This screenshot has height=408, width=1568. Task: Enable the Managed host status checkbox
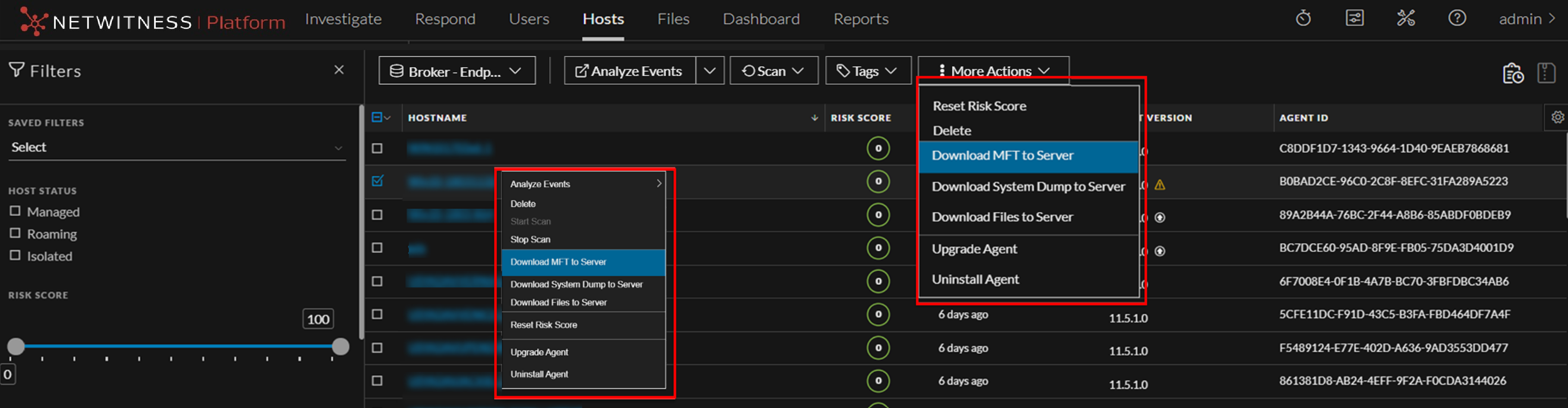(15, 211)
